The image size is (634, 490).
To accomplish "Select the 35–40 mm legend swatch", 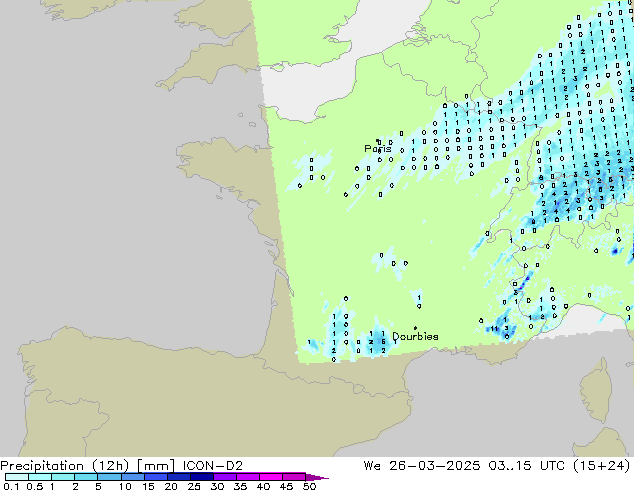I will pyautogui.click(x=247, y=477).
